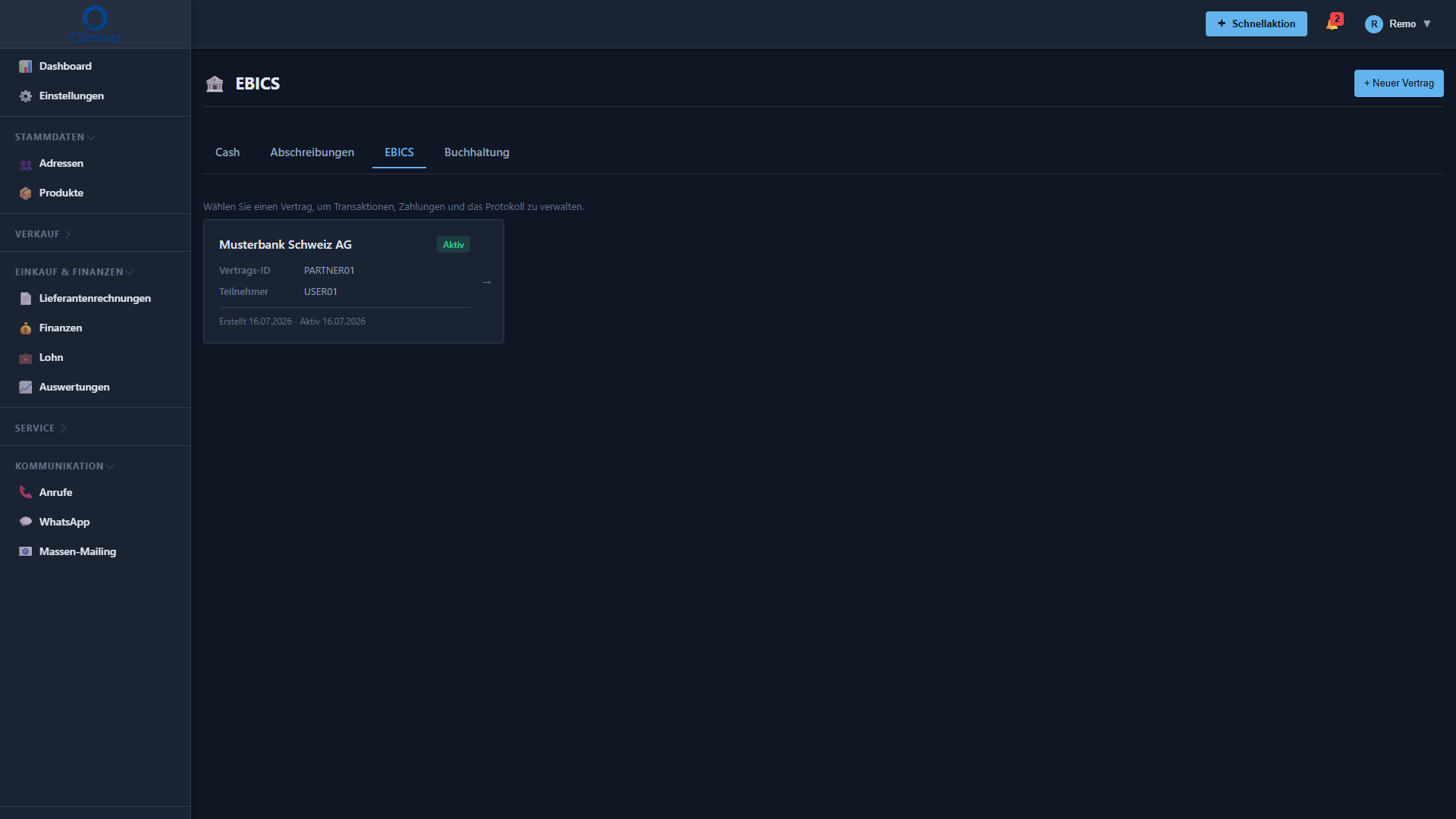Click the Omnia logo
Screen dimensions: 1456x819
click(x=95, y=24)
